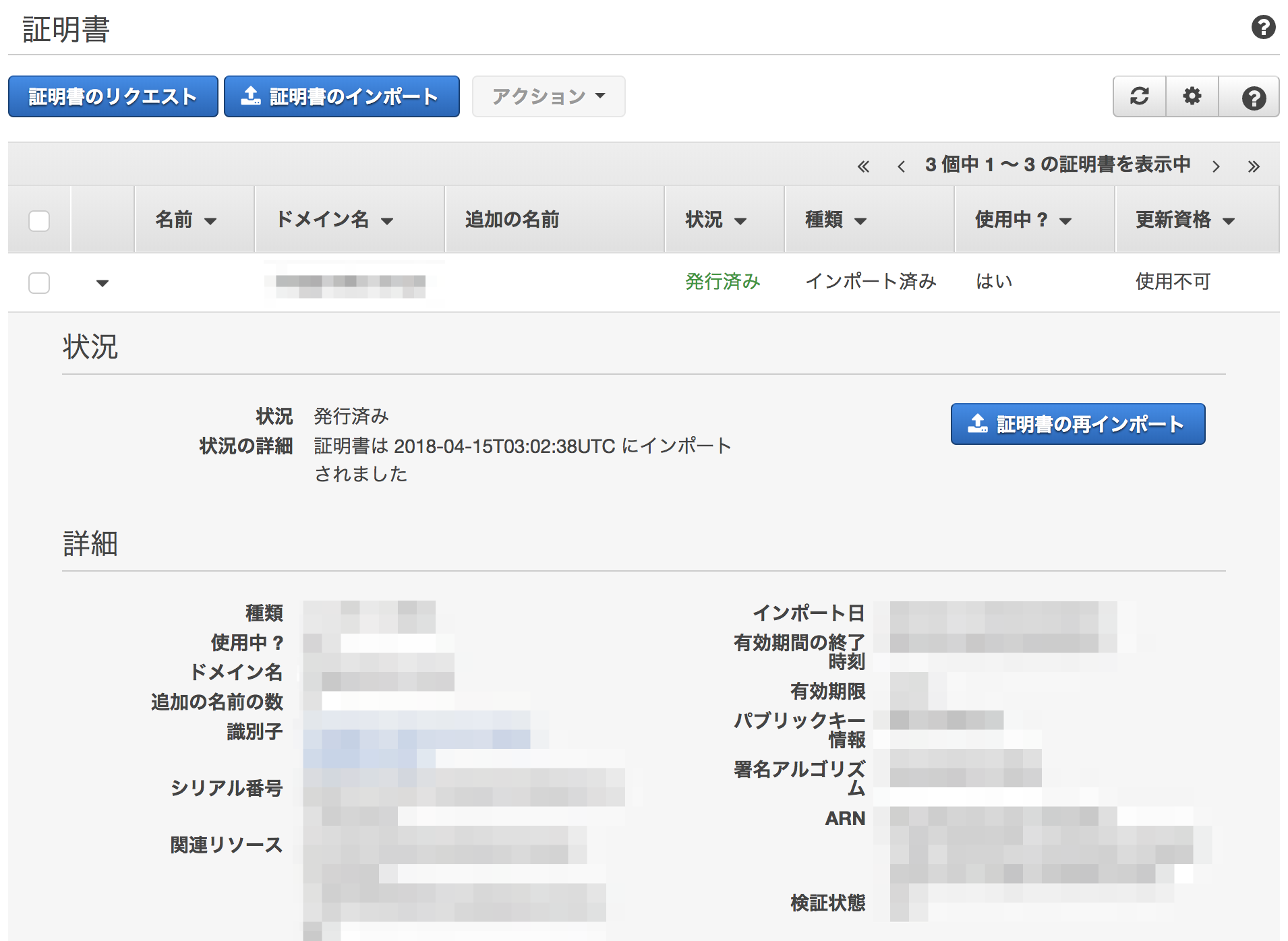This screenshot has height=941, width=1288.
Task: Go to the next page of certificates
Action: [1216, 166]
